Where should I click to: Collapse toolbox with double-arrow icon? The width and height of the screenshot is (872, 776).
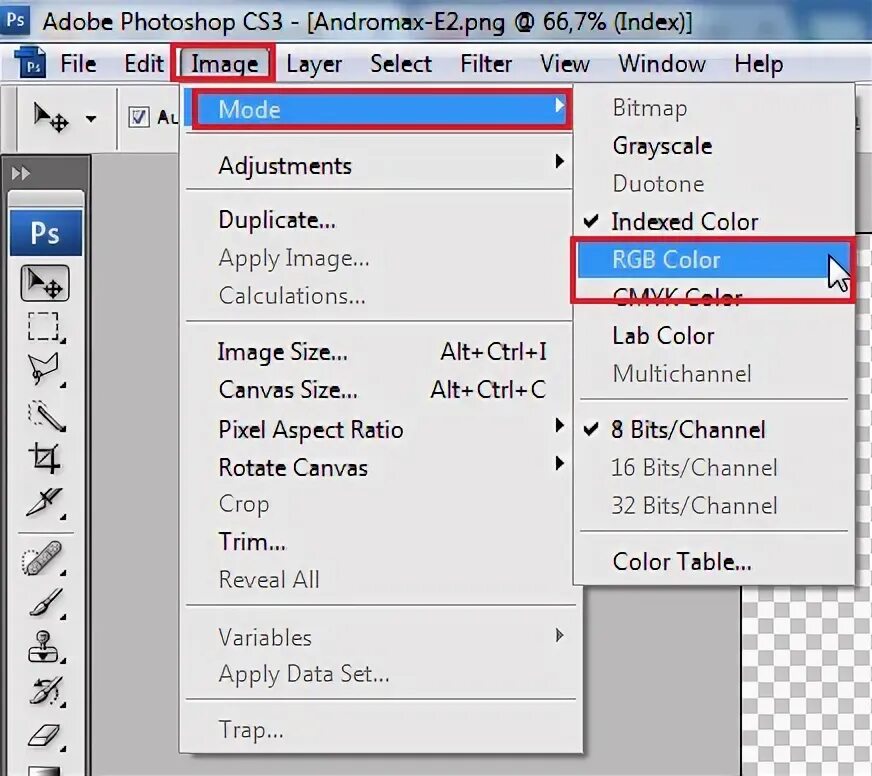[x=21, y=174]
